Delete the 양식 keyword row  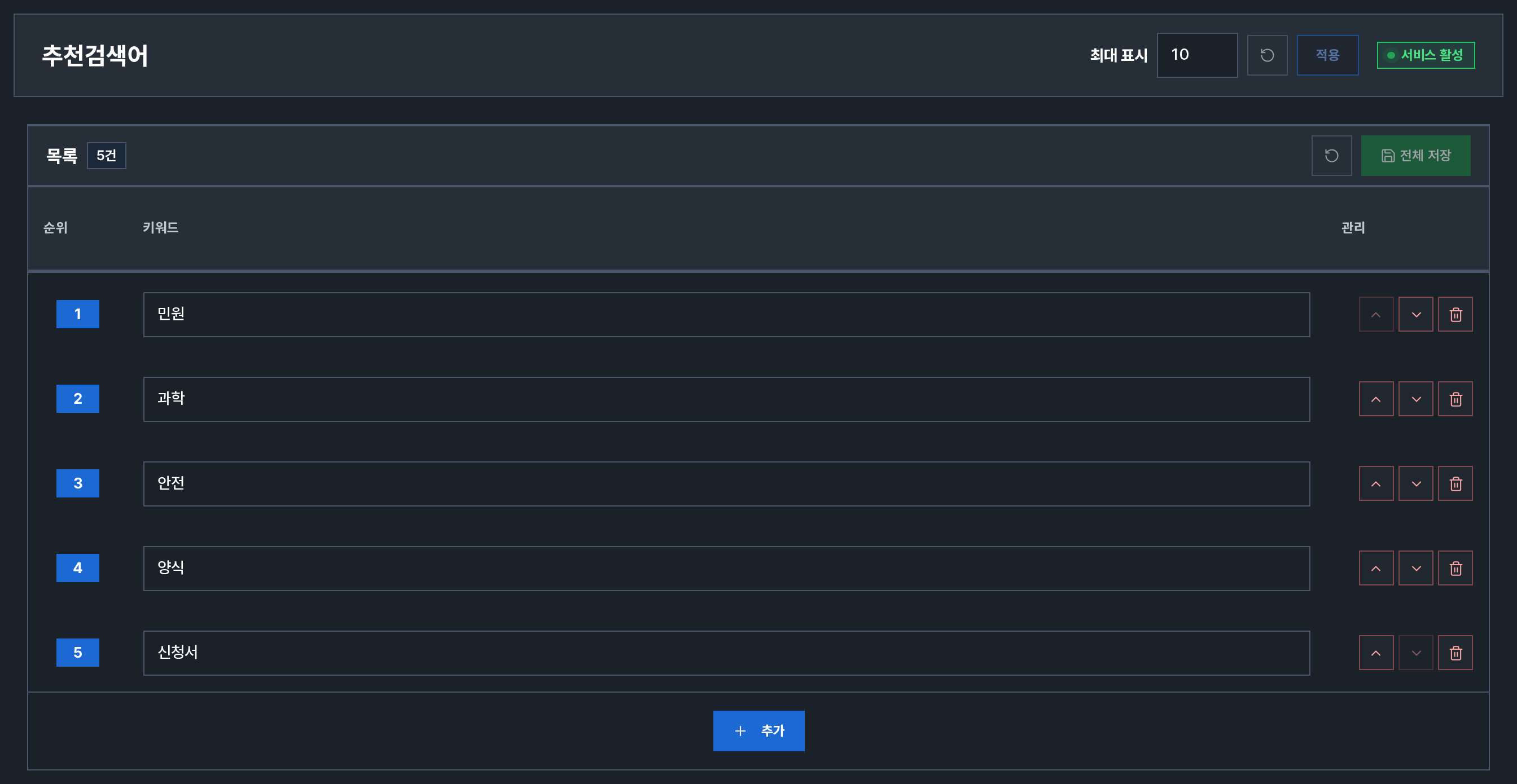1455,568
